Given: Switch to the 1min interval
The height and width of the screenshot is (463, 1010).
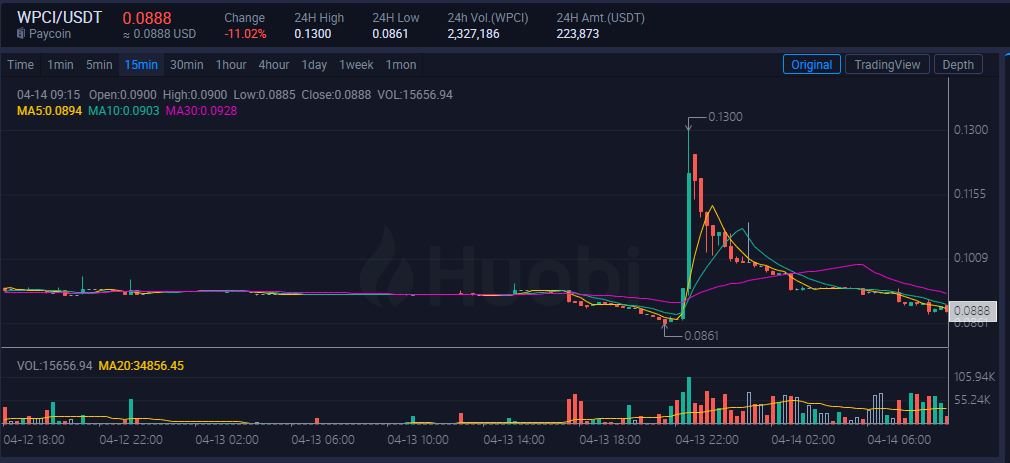Looking at the screenshot, I should 60,64.
